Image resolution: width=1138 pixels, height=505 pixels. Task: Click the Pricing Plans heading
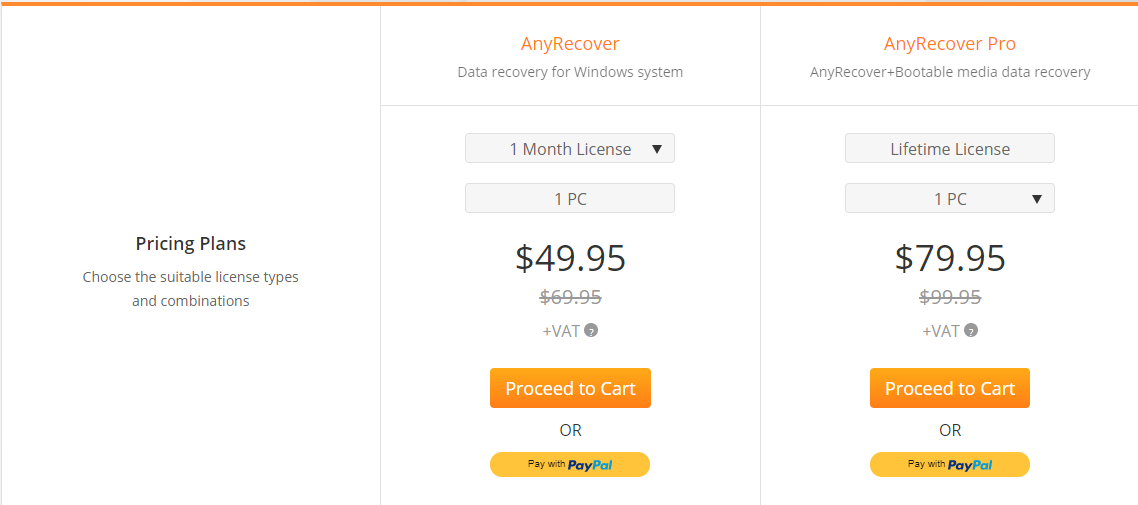click(x=191, y=244)
